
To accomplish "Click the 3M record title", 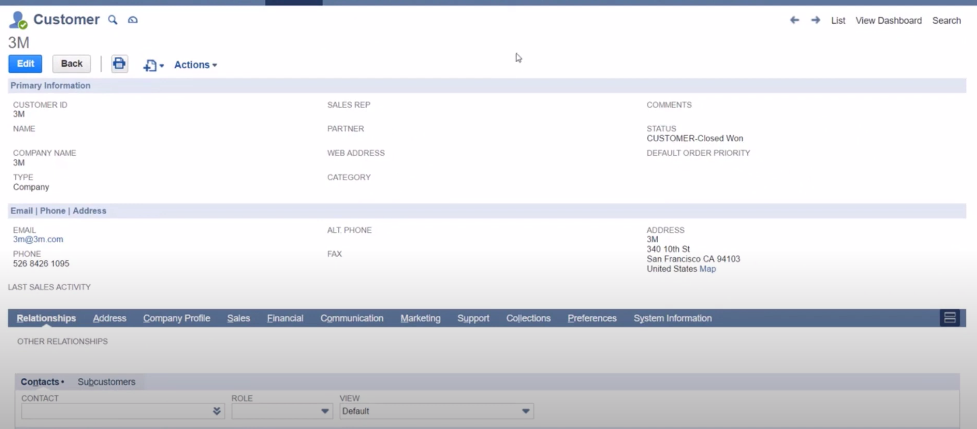I will tap(19, 43).
